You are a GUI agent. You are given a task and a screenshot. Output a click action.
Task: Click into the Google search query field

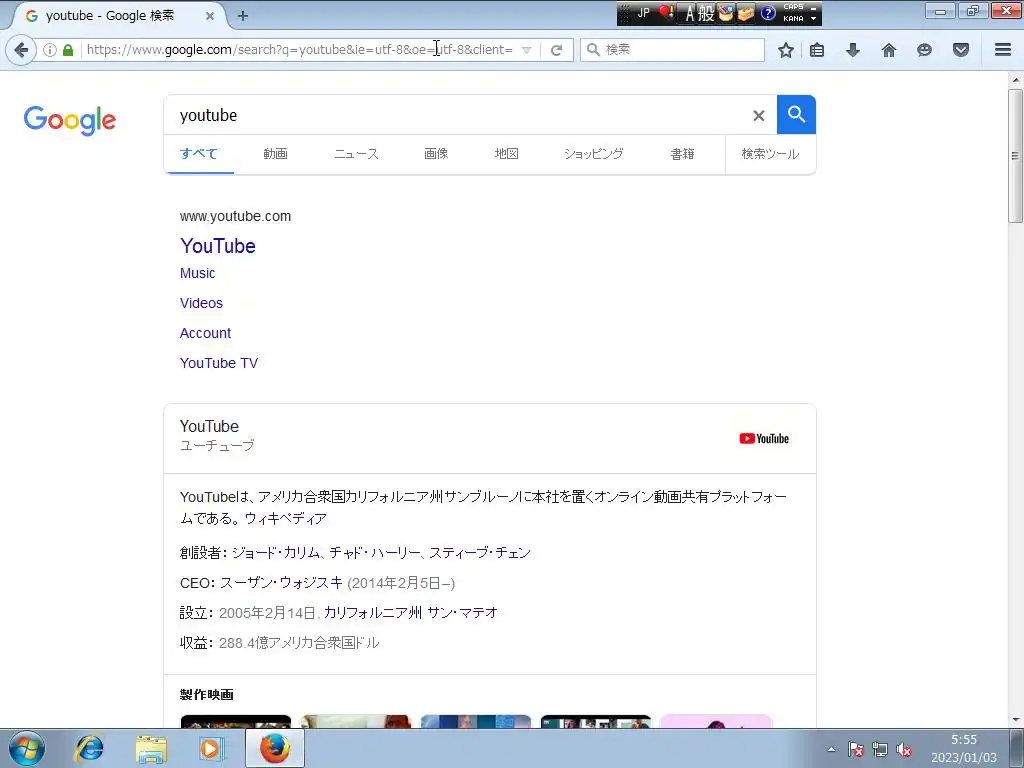coord(457,116)
